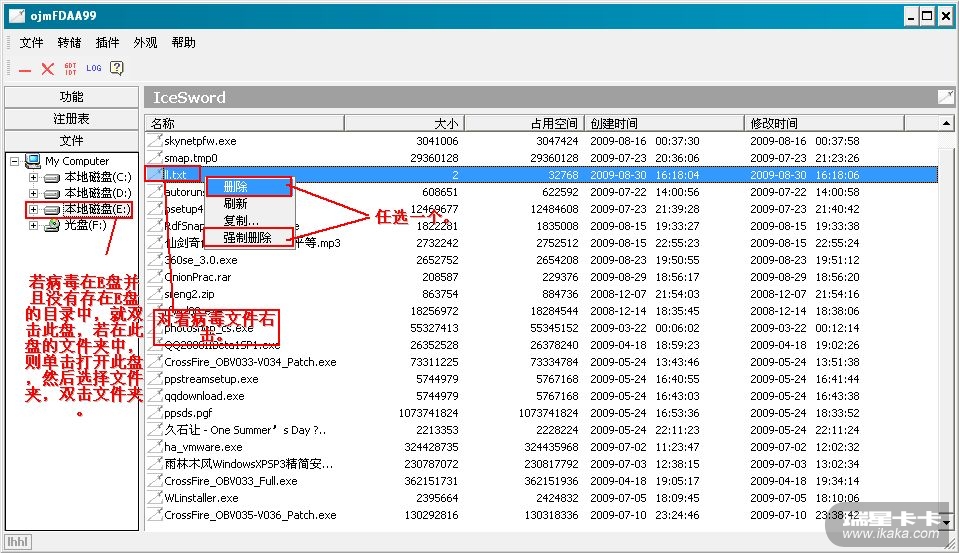The image size is (959, 553).
Task: Expand the 本地磁盘(E:) node
Action: point(33,209)
